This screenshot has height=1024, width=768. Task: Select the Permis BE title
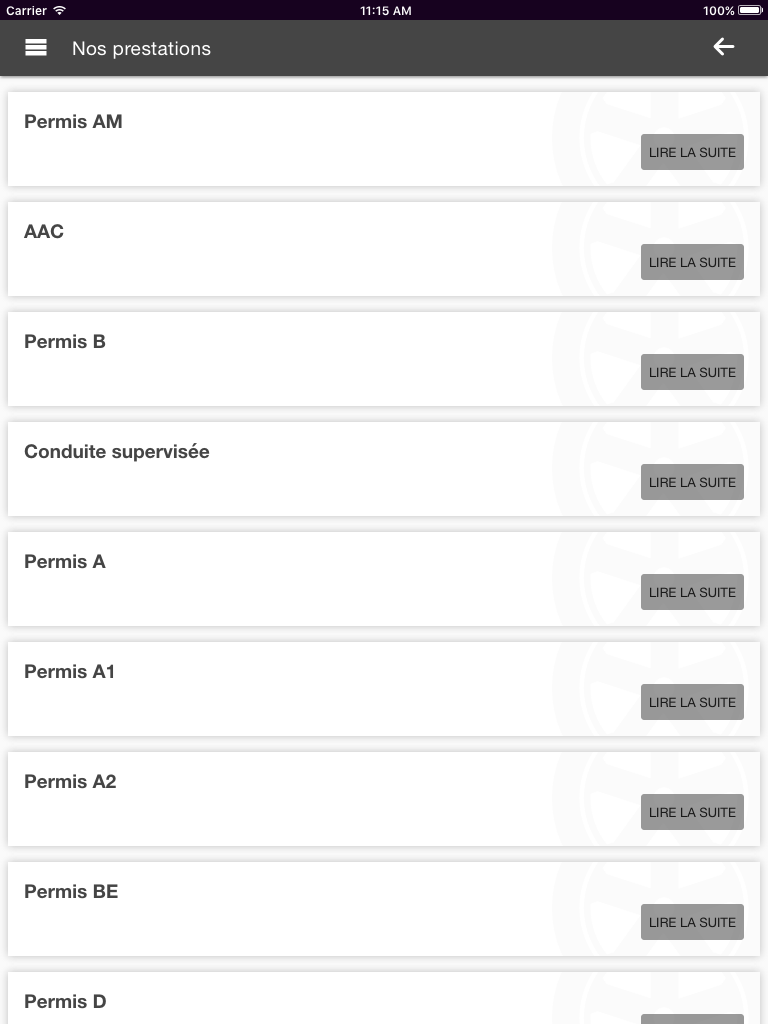click(x=71, y=891)
